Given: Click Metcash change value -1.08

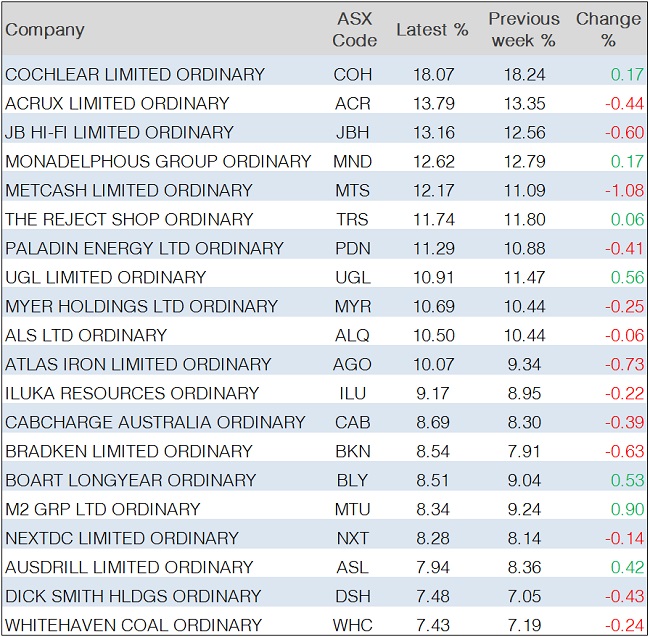Looking at the screenshot, I should point(621,190).
